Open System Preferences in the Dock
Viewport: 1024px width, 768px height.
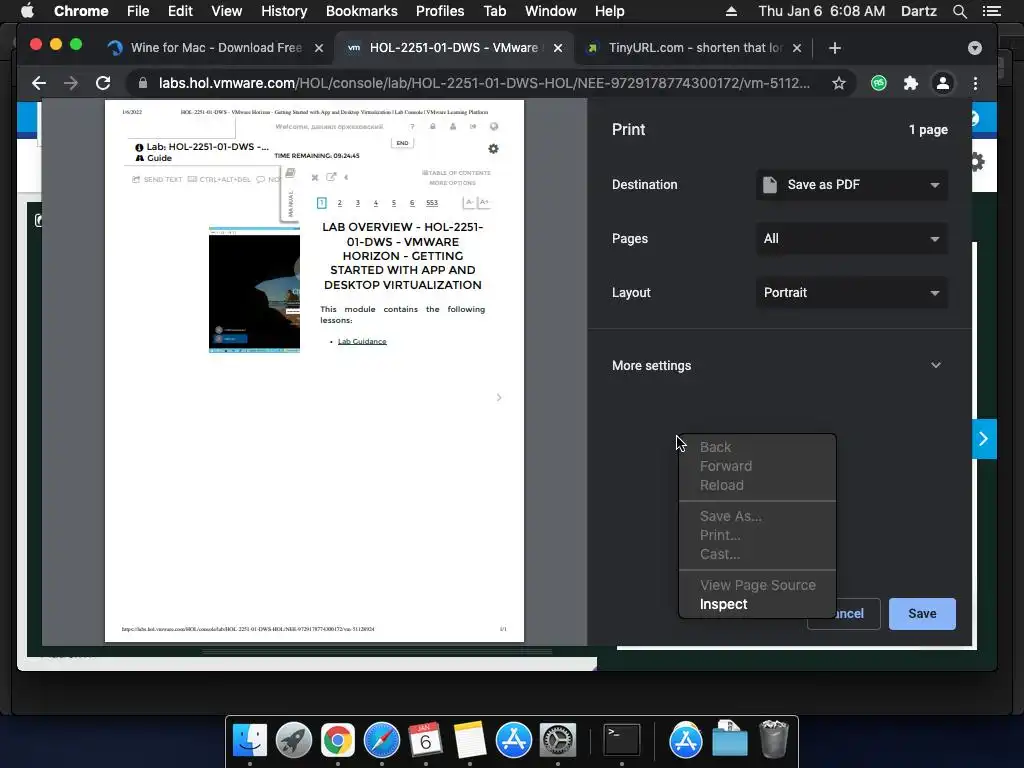pyautogui.click(x=558, y=741)
